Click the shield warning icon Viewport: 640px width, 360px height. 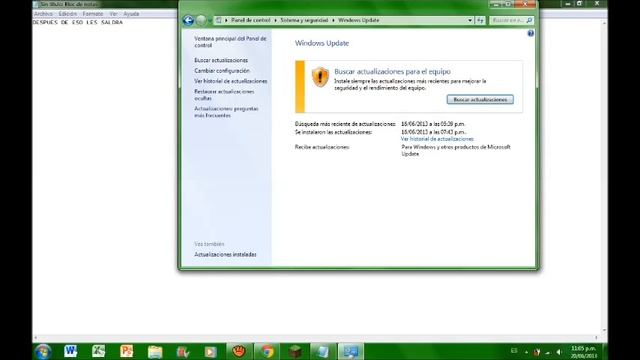coord(320,77)
